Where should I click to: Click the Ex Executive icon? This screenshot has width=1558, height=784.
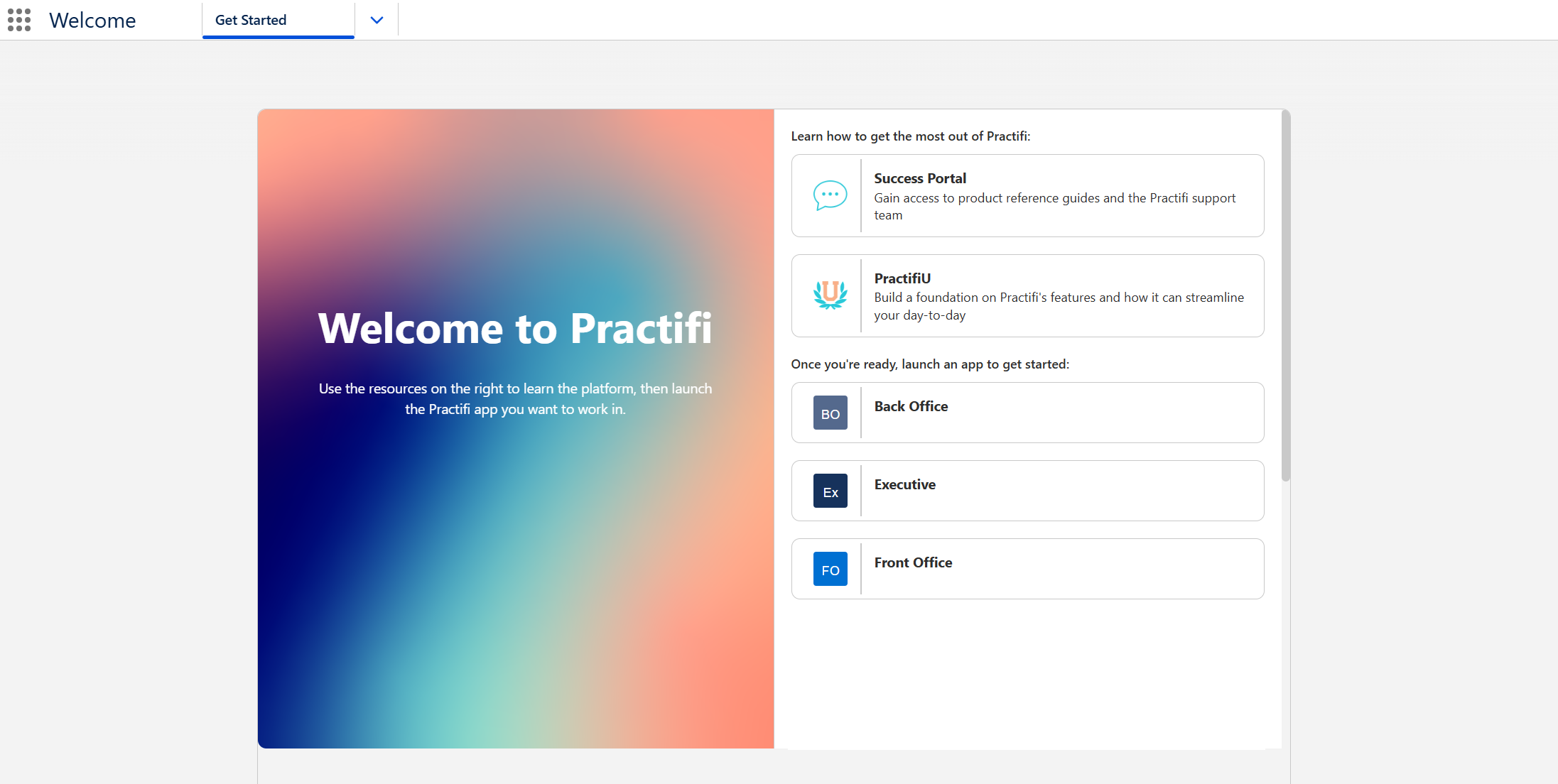coord(830,491)
